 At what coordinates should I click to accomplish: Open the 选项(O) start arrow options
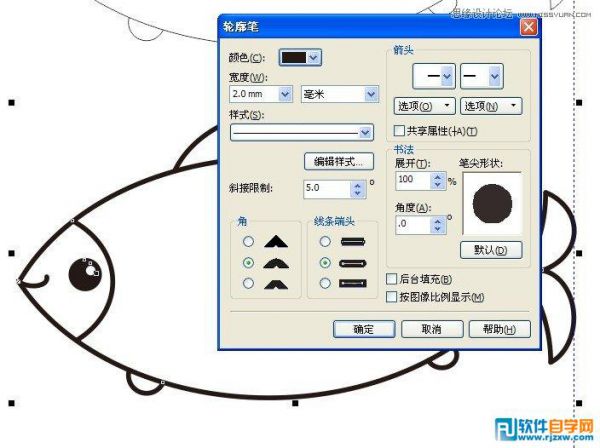[424, 106]
